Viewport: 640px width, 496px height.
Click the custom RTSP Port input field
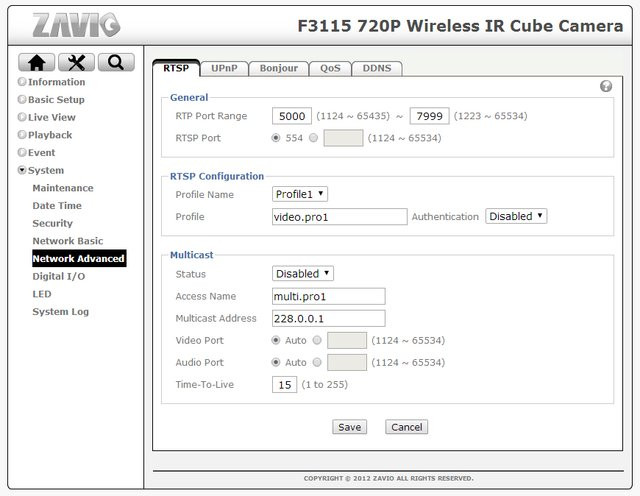coord(343,138)
